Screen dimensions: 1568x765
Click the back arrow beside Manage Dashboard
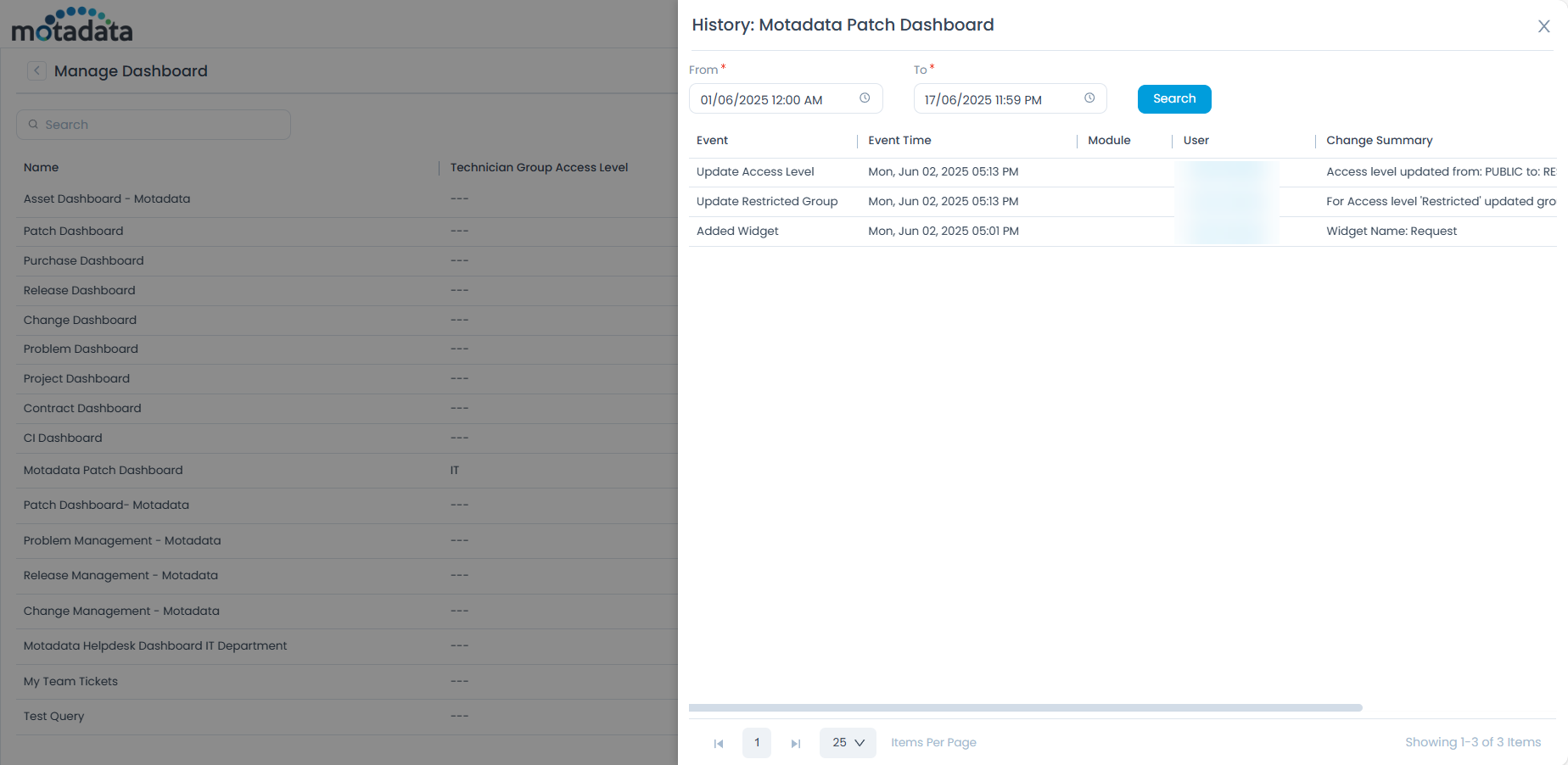pos(36,70)
